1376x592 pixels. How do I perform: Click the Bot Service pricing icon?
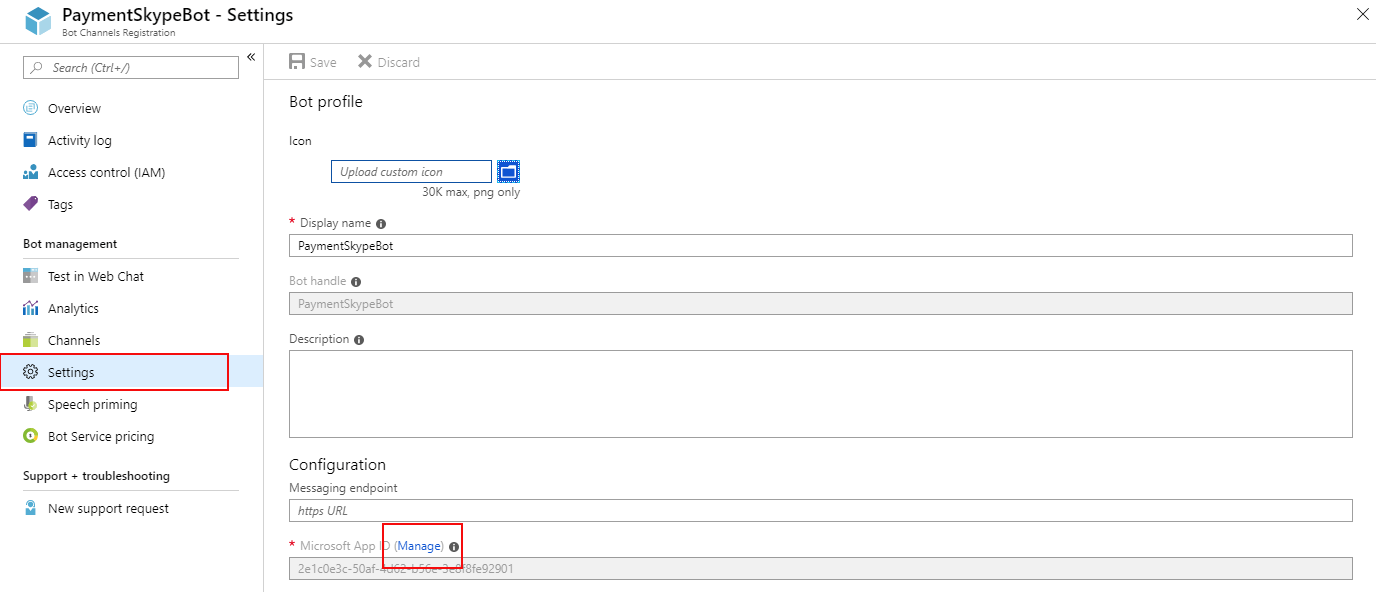[30, 436]
